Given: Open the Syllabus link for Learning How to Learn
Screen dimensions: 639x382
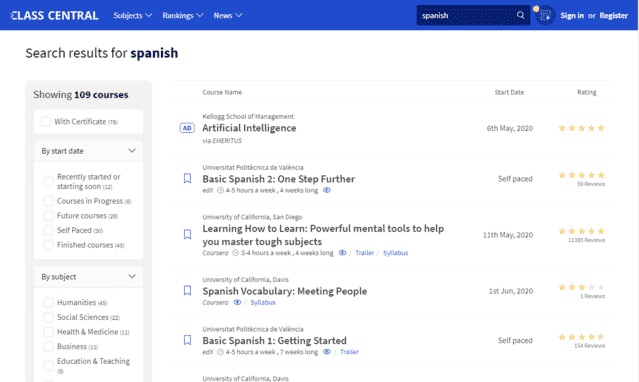Looking at the screenshot, I should pos(395,253).
